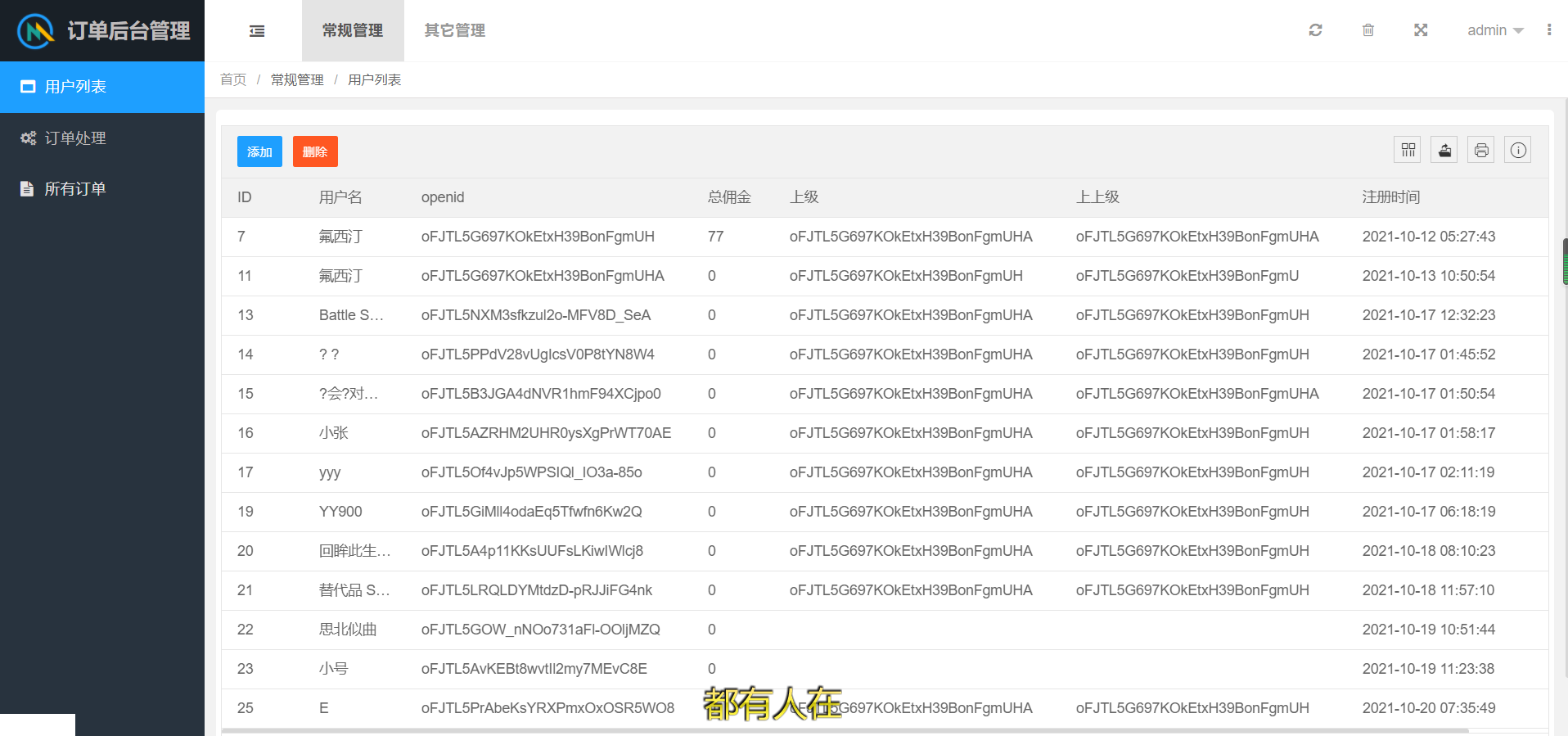Click the table export icon
The width and height of the screenshot is (1568, 736).
[1444, 150]
